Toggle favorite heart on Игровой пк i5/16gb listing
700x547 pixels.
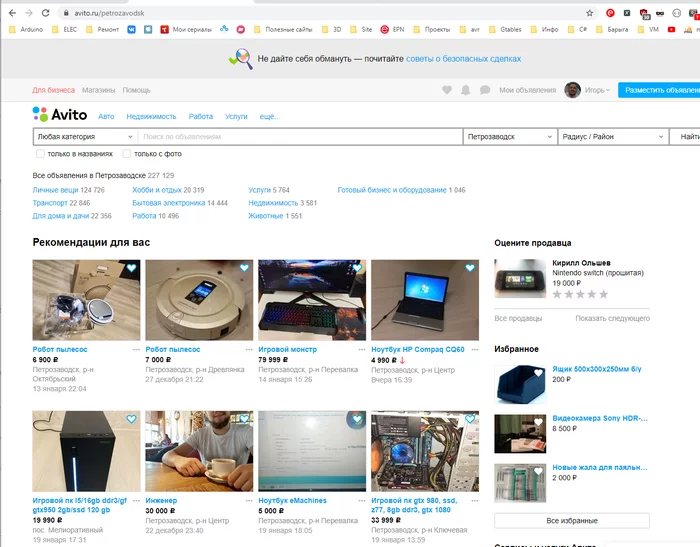pyautogui.click(x=131, y=419)
